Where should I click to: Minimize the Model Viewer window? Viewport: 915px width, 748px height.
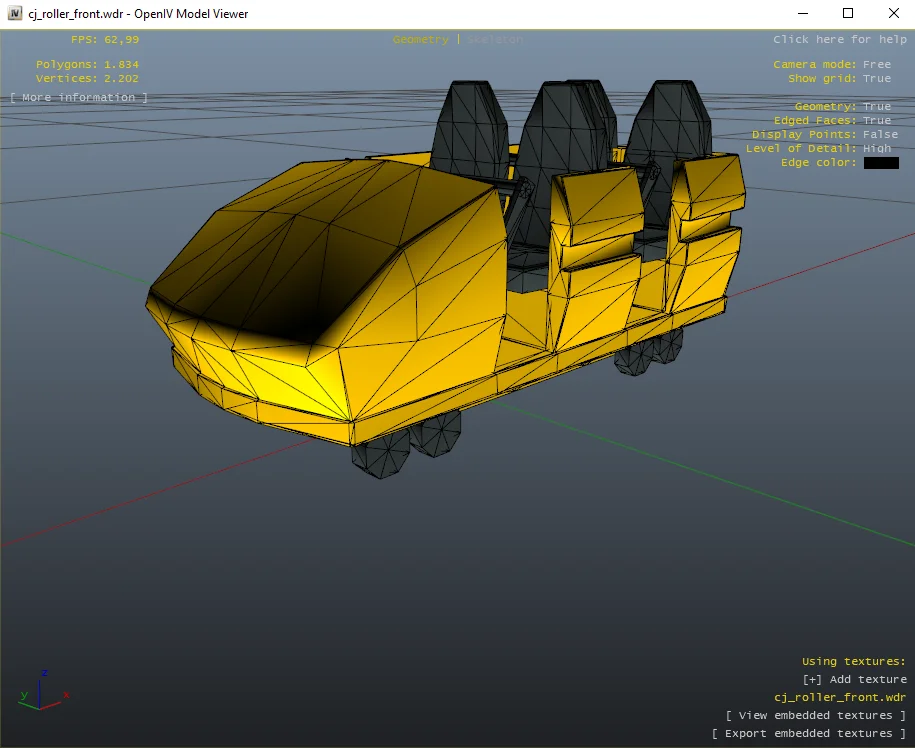(801, 14)
